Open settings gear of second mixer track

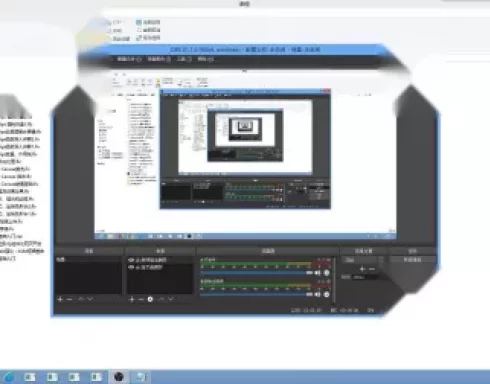point(327,295)
